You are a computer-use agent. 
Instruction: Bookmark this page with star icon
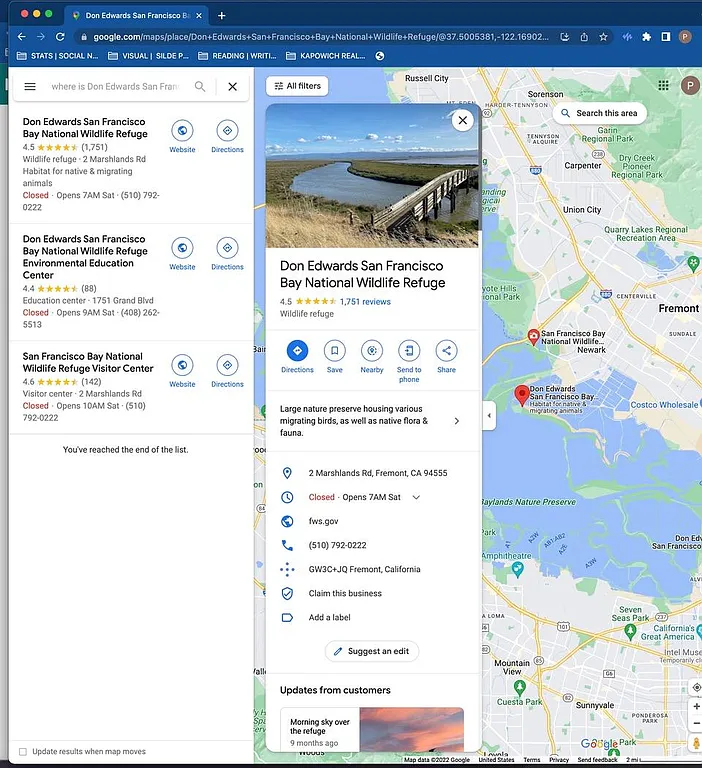[x=603, y=37]
